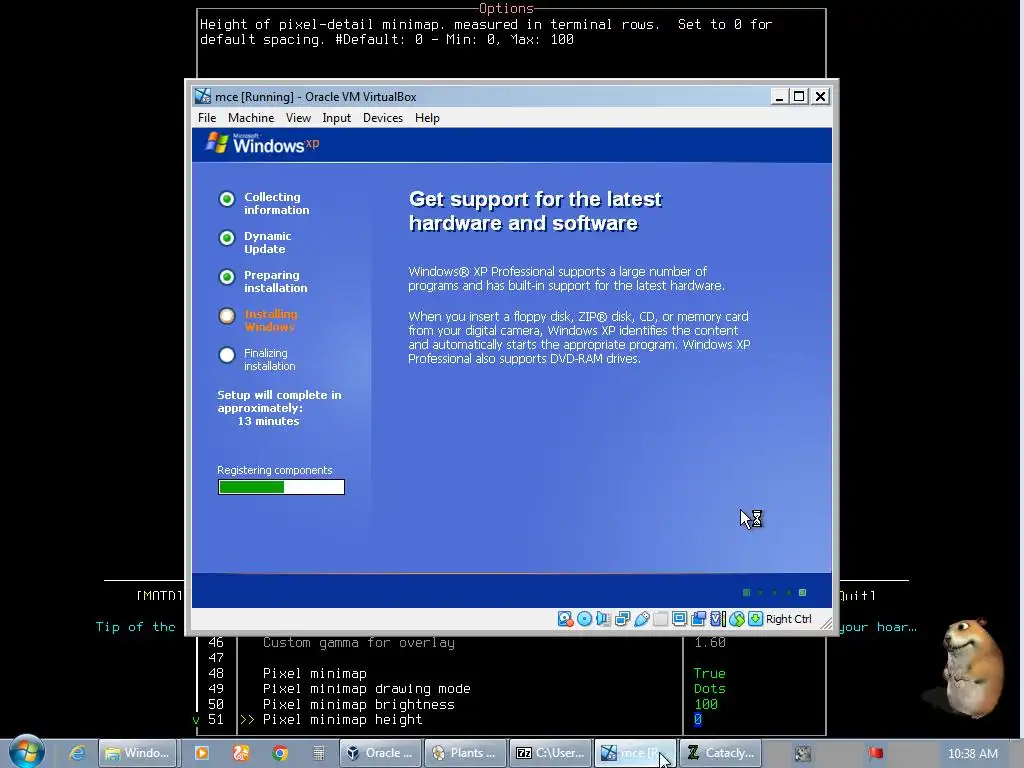Click the 'Options' header in Cataclysm window
Screen dimensions: 1024x768
tap(506, 8)
